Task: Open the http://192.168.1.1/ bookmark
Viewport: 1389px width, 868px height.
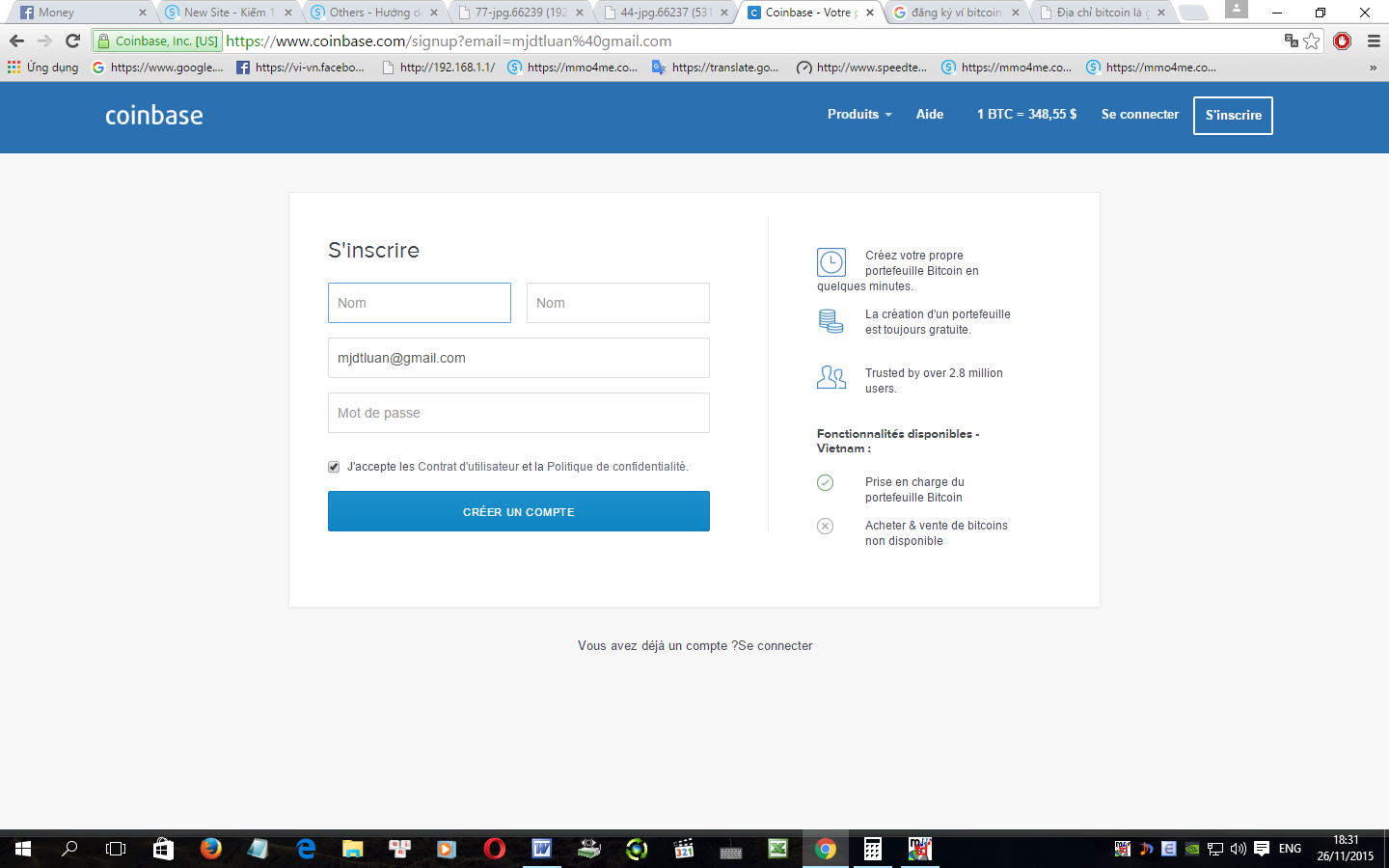Action: coord(439,68)
